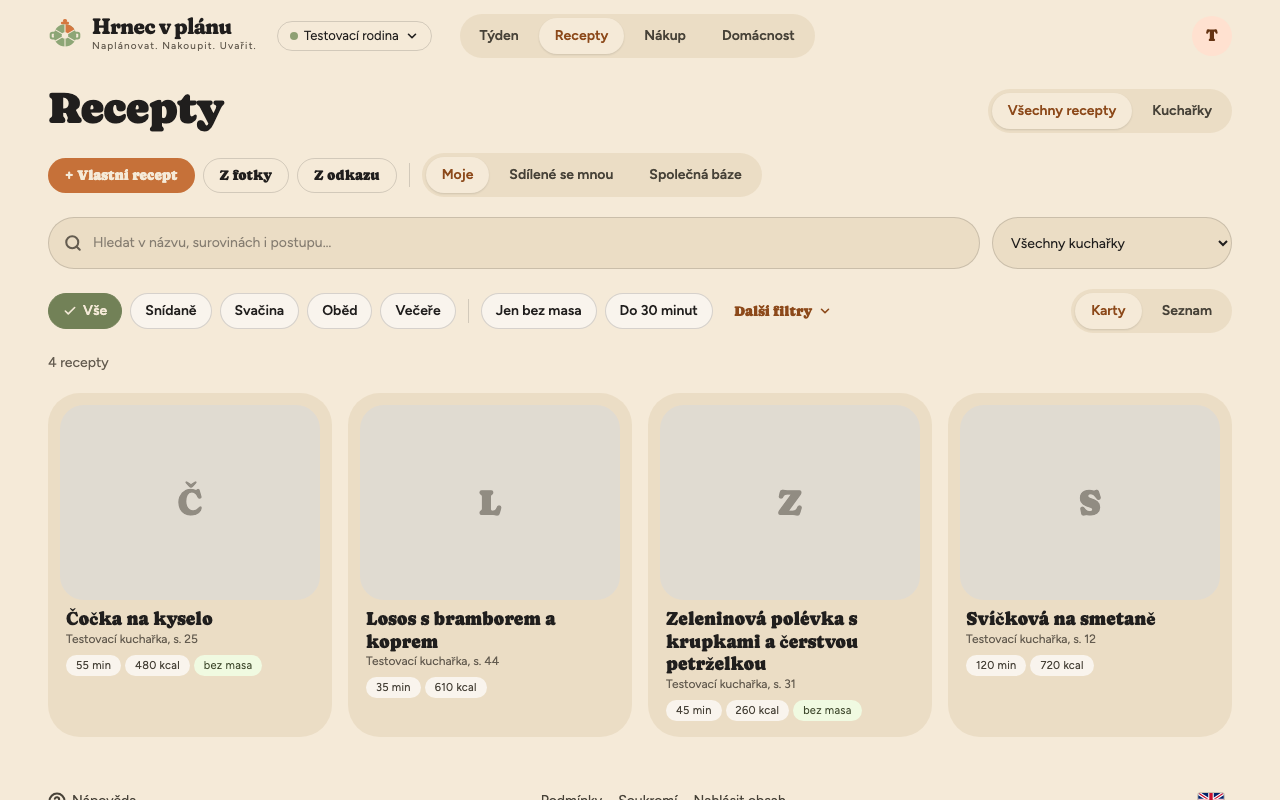Focus the recipe search input field
The height and width of the screenshot is (800, 1280).
[x=513, y=243]
